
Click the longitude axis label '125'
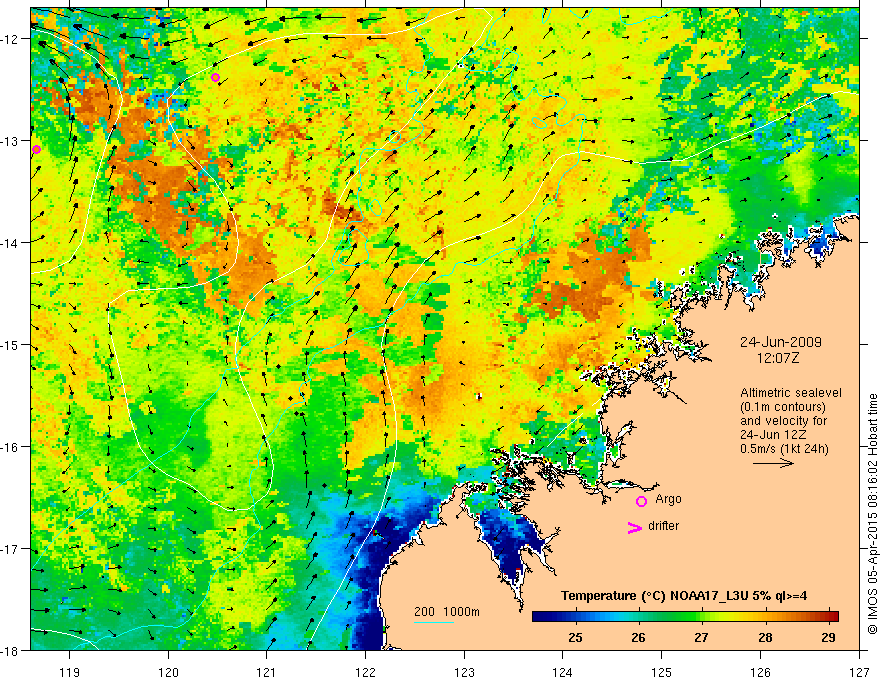(x=662, y=672)
